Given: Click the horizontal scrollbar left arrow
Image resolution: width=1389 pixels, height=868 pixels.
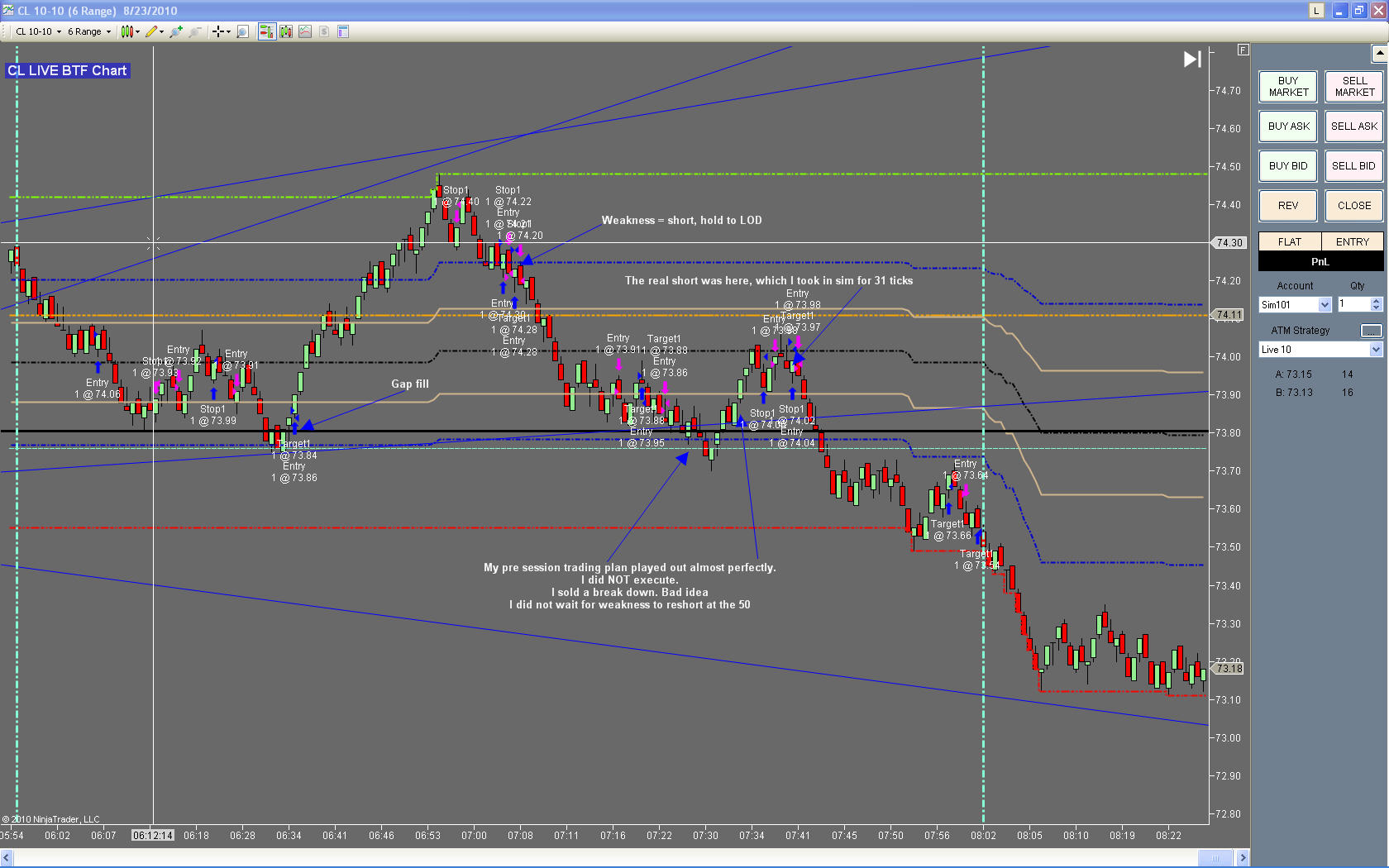Looking at the screenshot, I should coord(7,858).
